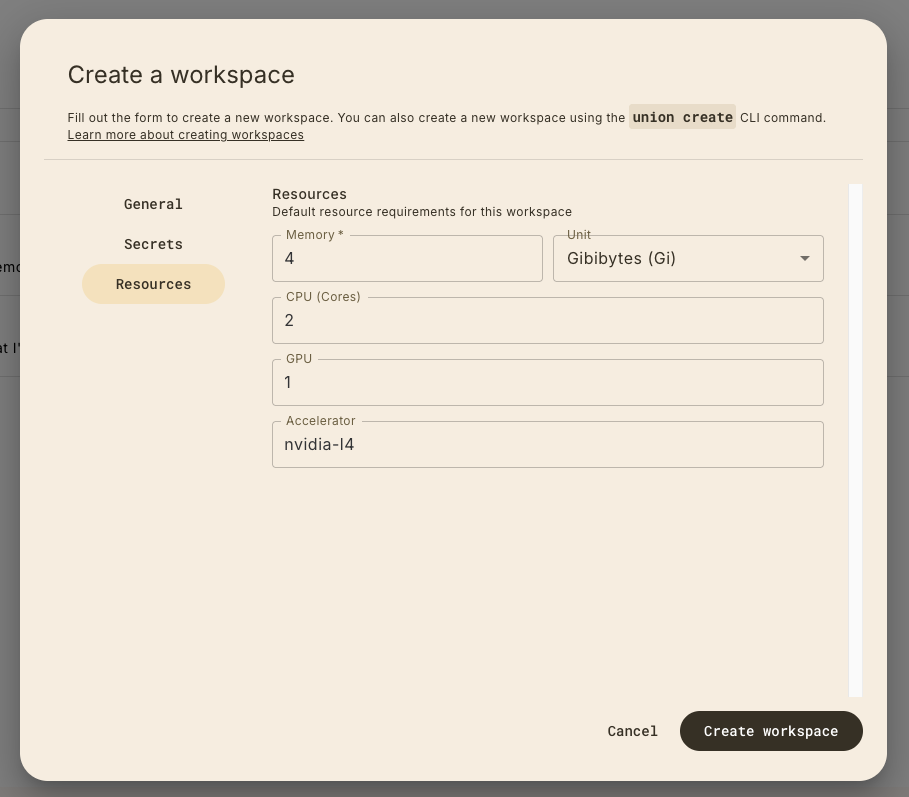Click the Create workspace button

[770, 731]
